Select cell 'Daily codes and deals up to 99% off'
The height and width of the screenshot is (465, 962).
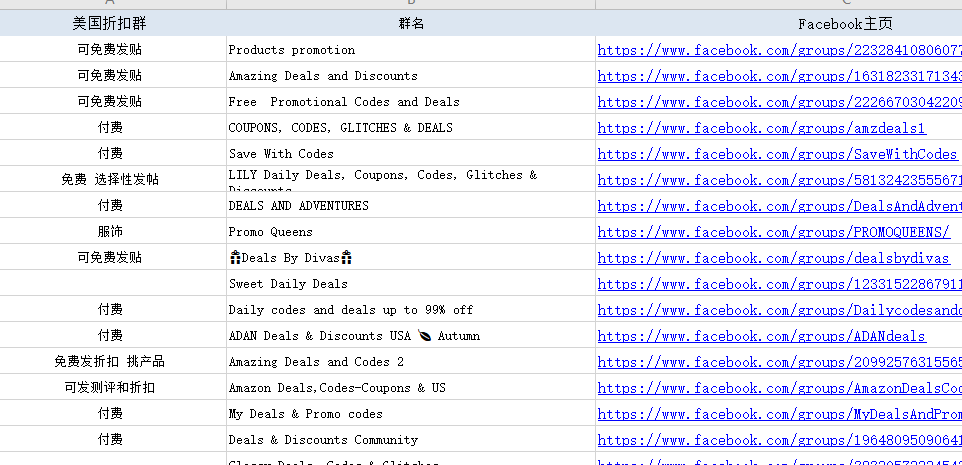[411, 309]
